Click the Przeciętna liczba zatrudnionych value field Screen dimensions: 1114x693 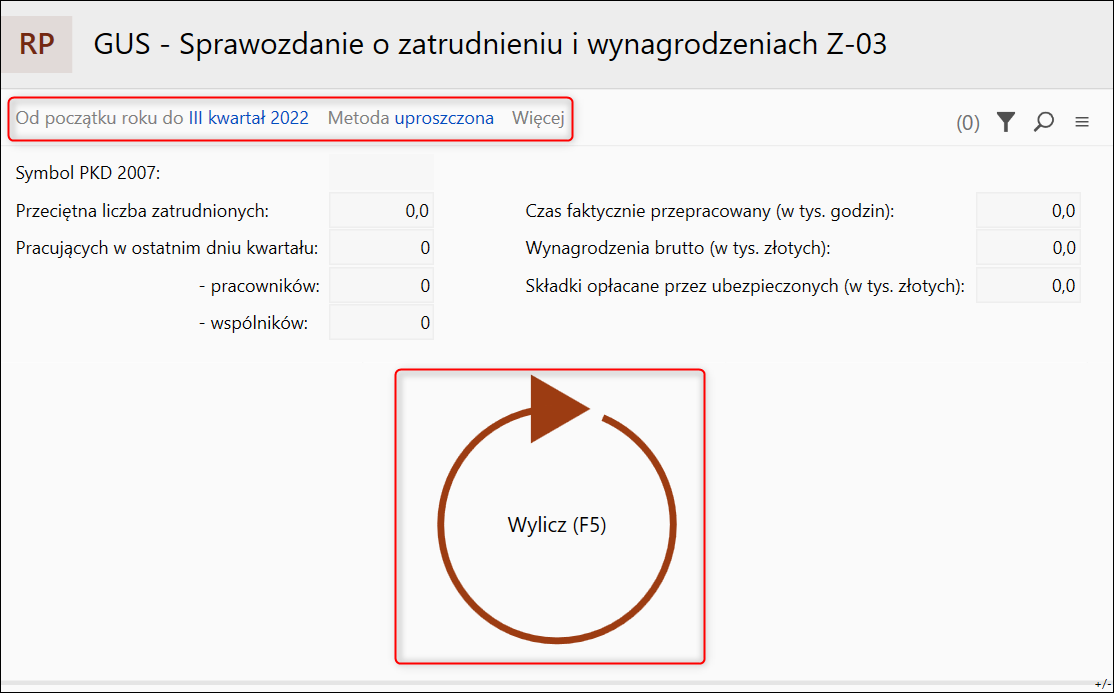click(x=382, y=210)
